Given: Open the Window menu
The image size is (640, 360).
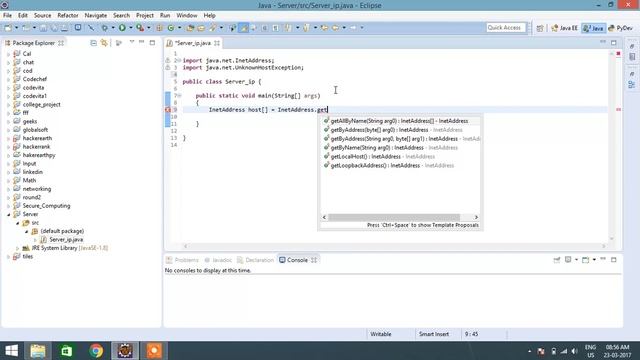Looking at the screenshot, I should (187, 16).
